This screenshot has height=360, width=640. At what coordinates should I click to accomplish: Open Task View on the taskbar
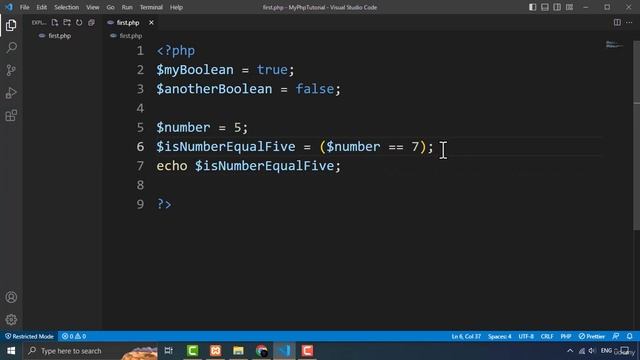click(x=169, y=351)
